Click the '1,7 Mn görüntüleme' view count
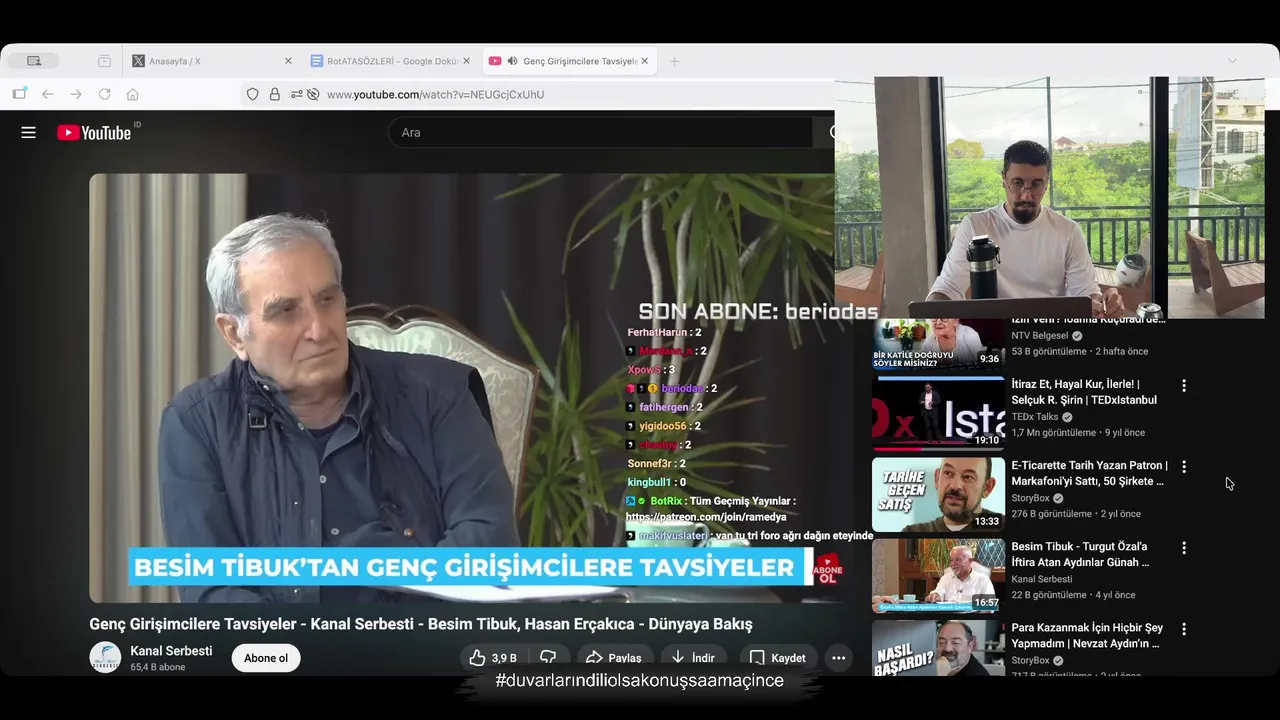 click(x=1053, y=433)
